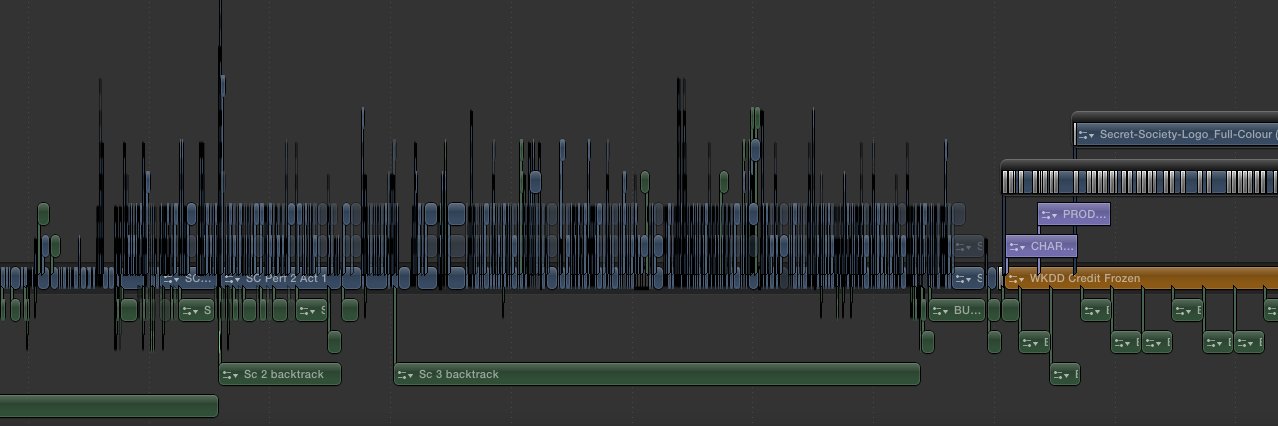Select the green BU... audio clip by its label
Viewport: 1278px width, 426px height.
point(968,311)
